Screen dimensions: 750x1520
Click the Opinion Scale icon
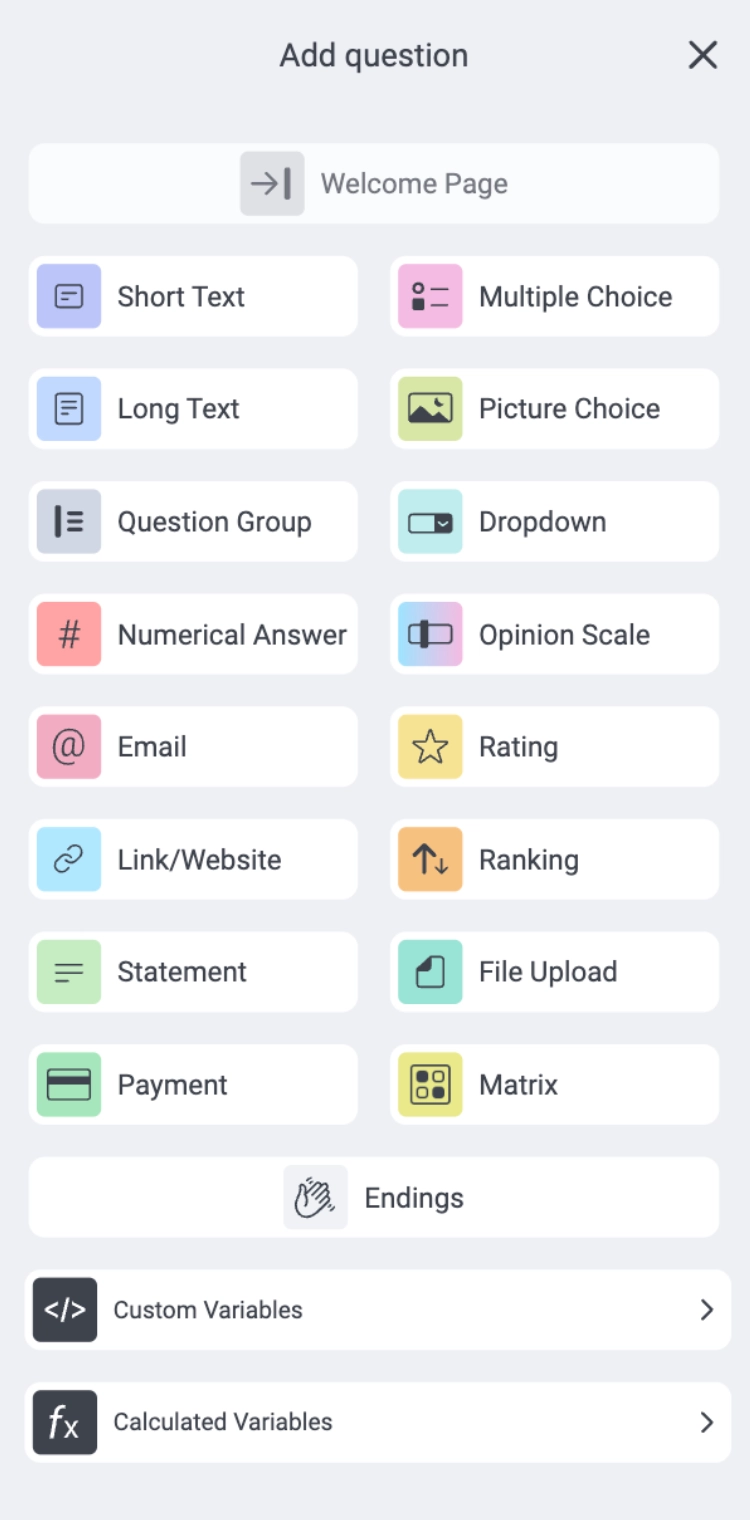[428, 634]
